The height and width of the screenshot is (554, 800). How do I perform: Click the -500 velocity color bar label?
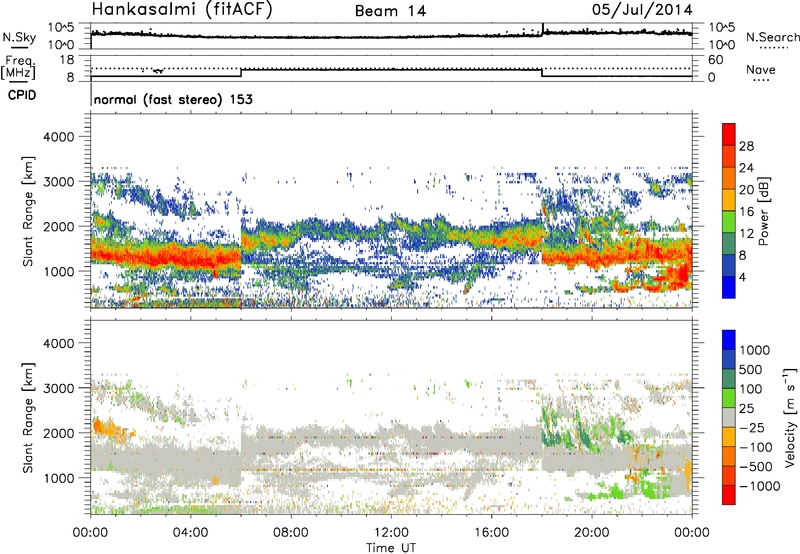point(755,467)
